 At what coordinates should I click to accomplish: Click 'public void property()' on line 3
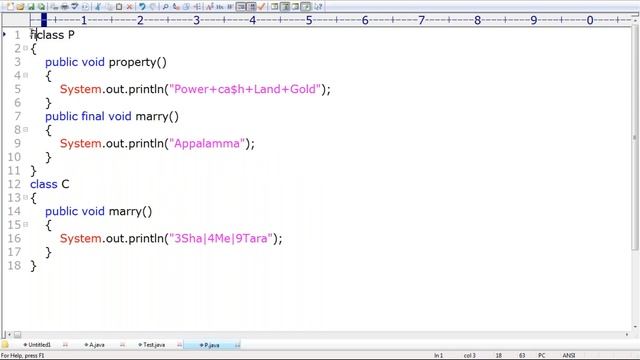coord(106,62)
